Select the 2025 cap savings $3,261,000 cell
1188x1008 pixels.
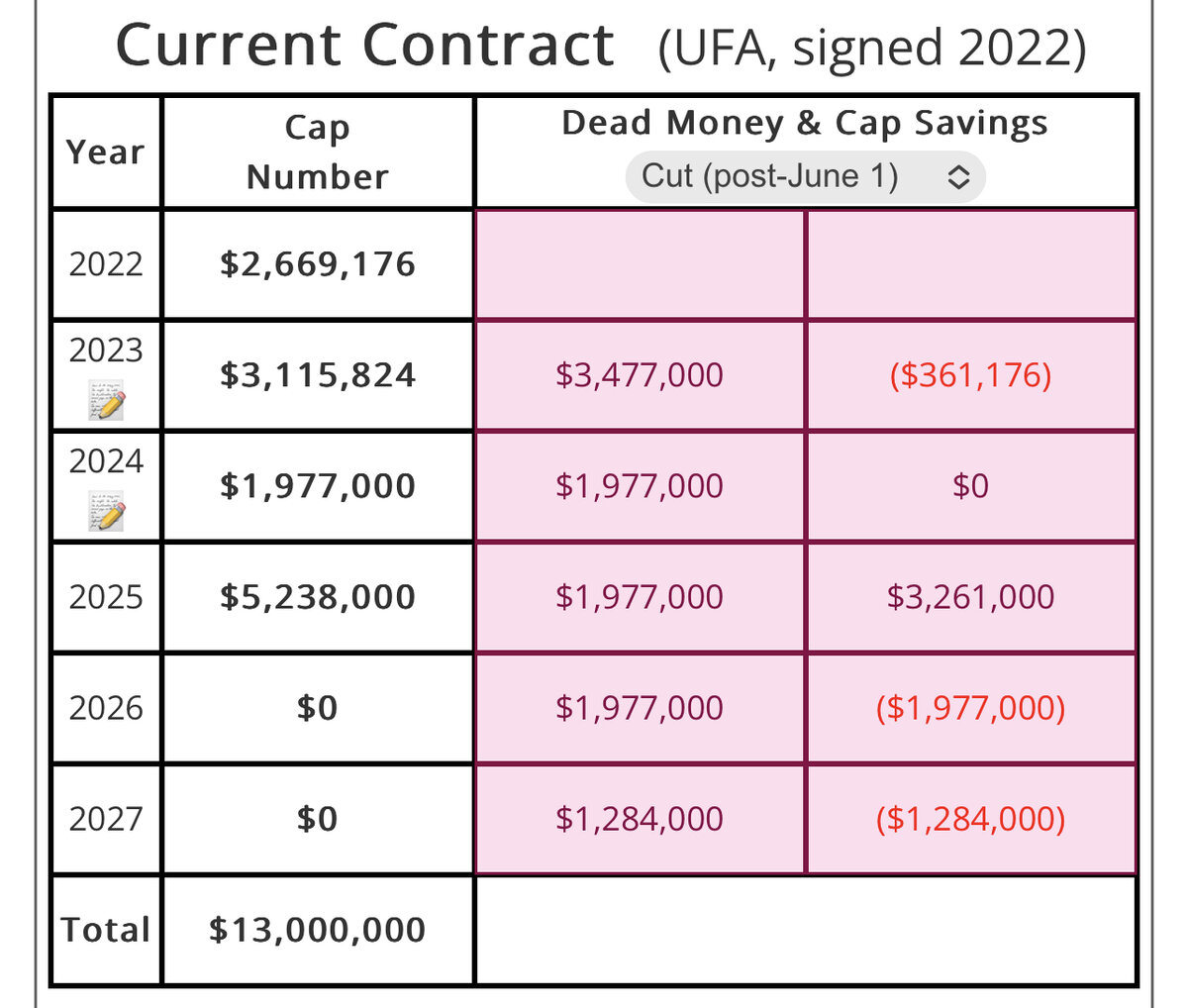(970, 597)
